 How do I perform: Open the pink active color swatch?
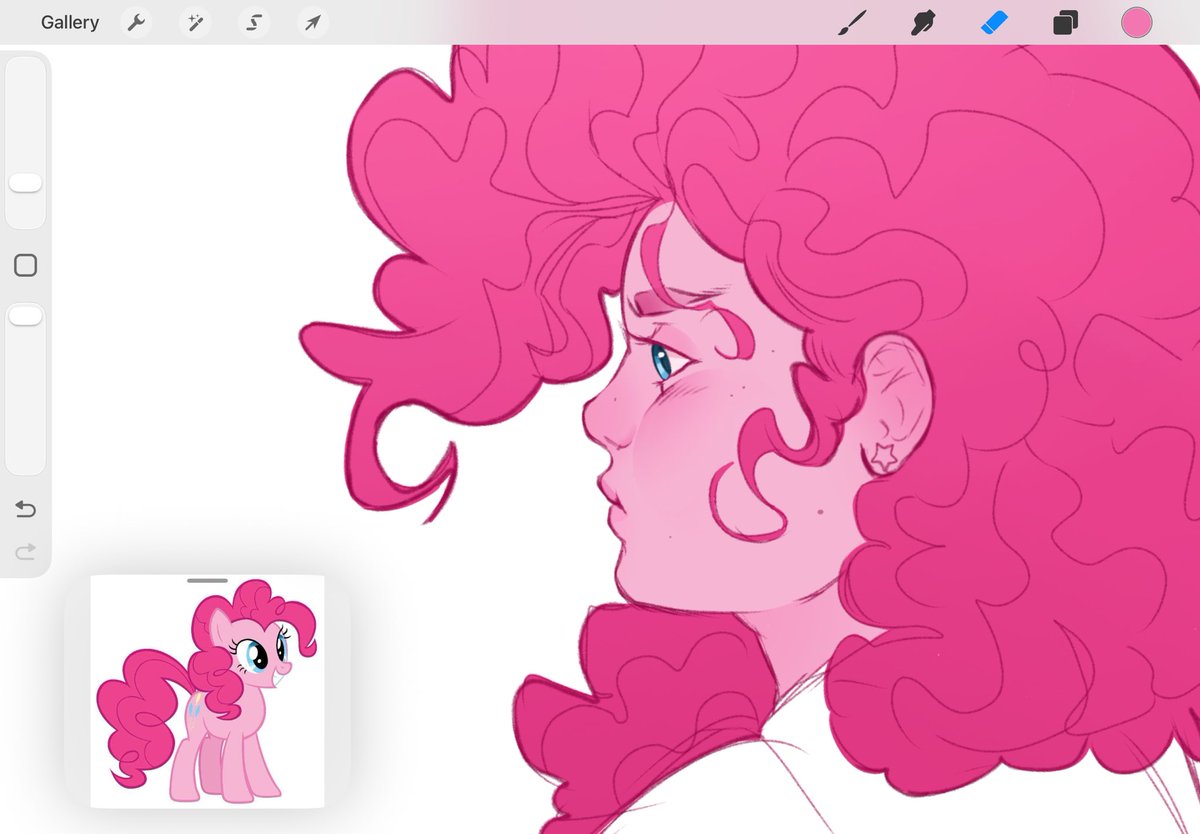(x=1136, y=22)
